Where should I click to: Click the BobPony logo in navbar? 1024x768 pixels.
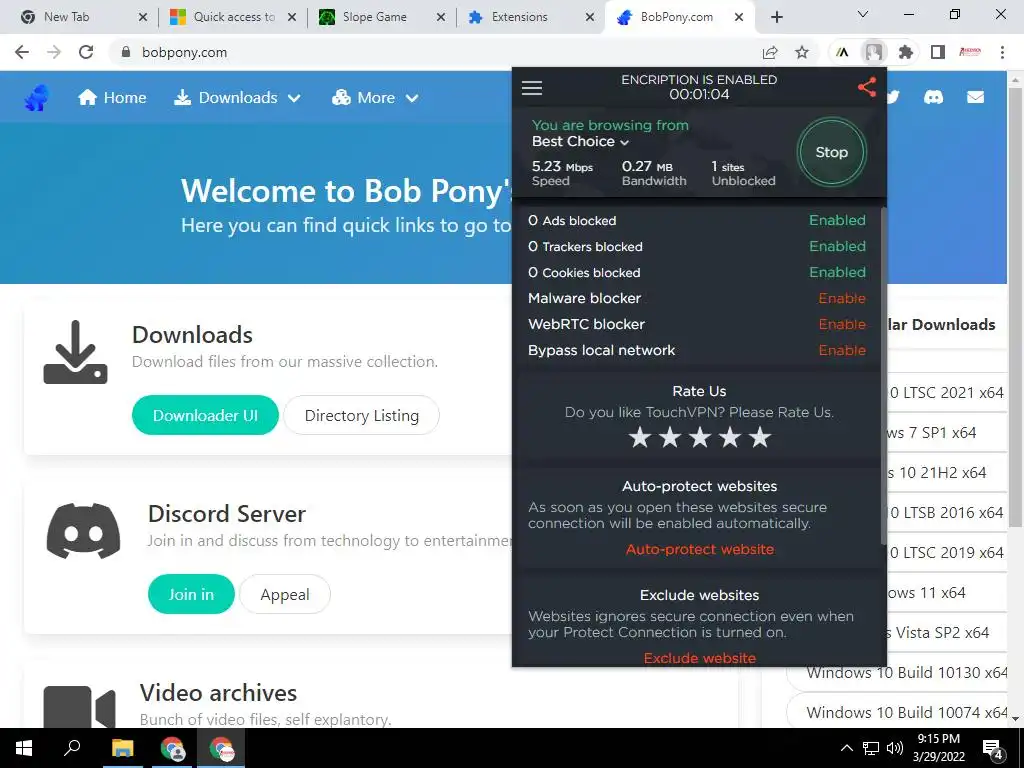pos(37,98)
